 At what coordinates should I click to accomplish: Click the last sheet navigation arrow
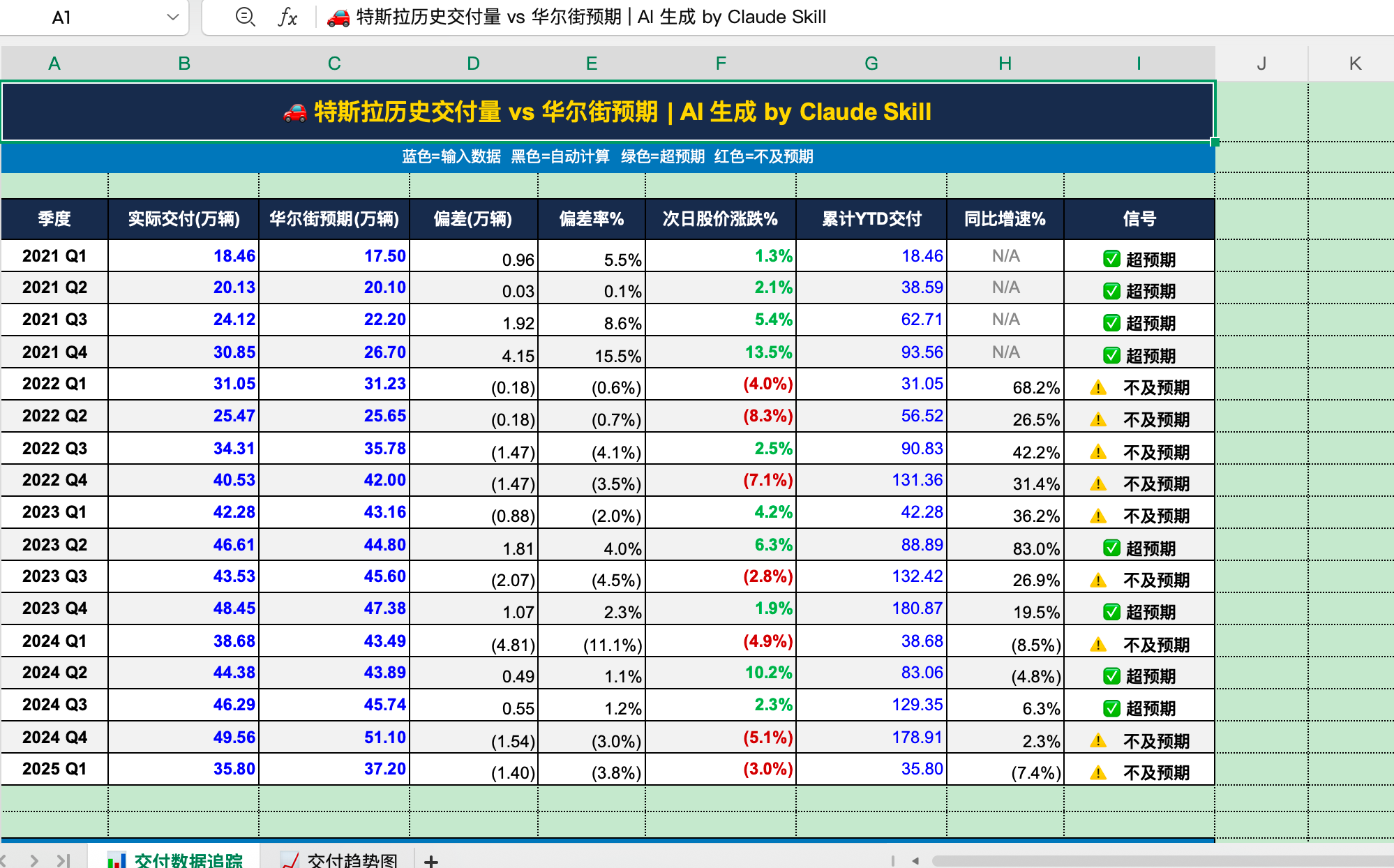click(x=63, y=861)
